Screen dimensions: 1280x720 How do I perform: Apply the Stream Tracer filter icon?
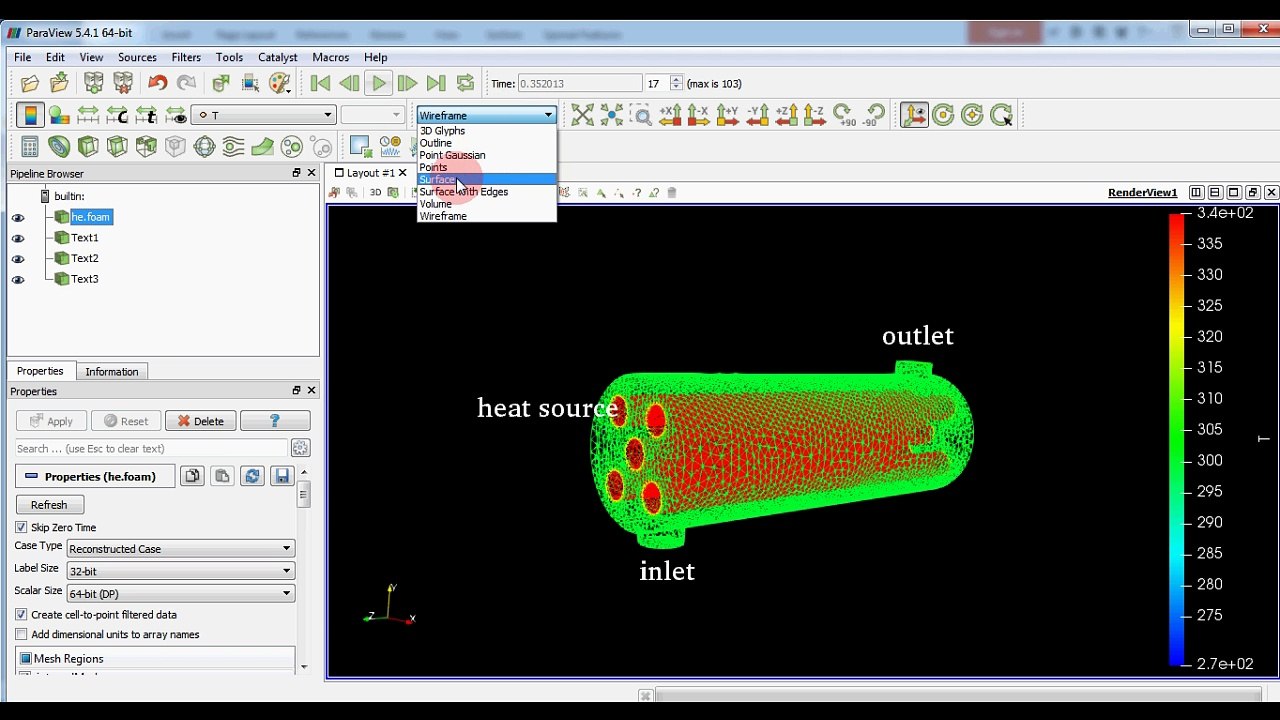[x=233, y=147]
